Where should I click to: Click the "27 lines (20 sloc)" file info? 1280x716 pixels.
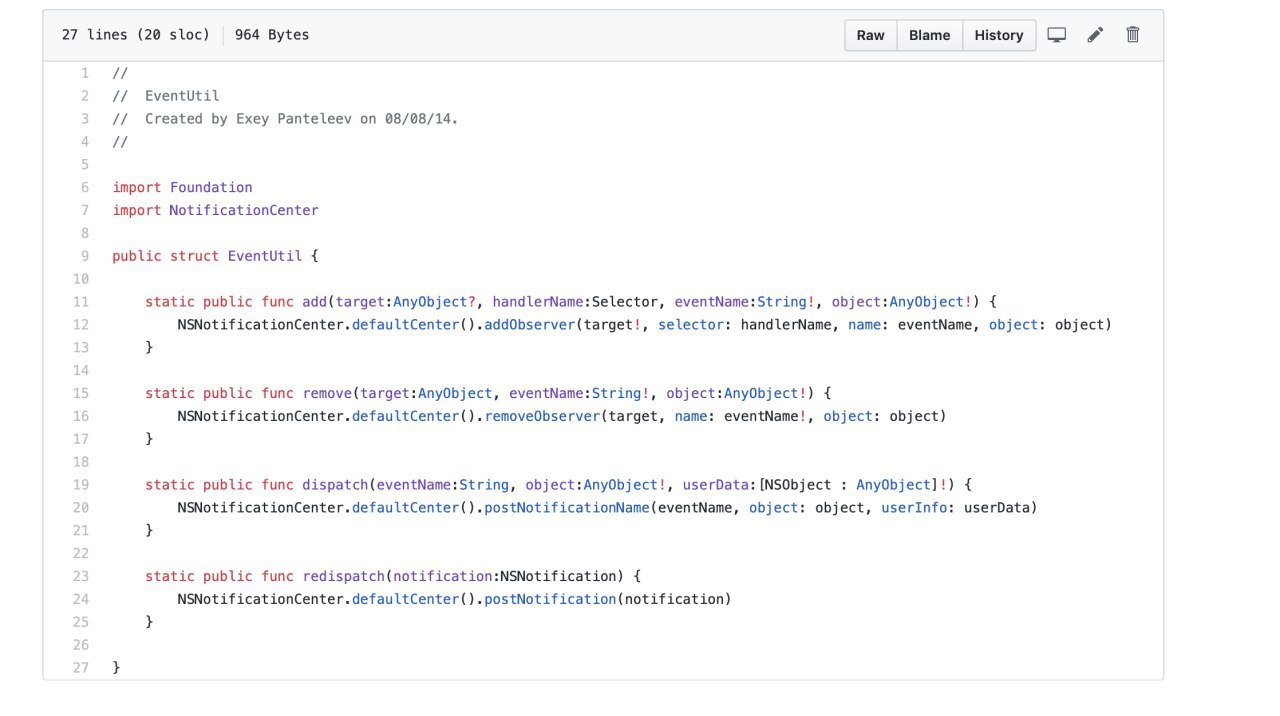135,35
